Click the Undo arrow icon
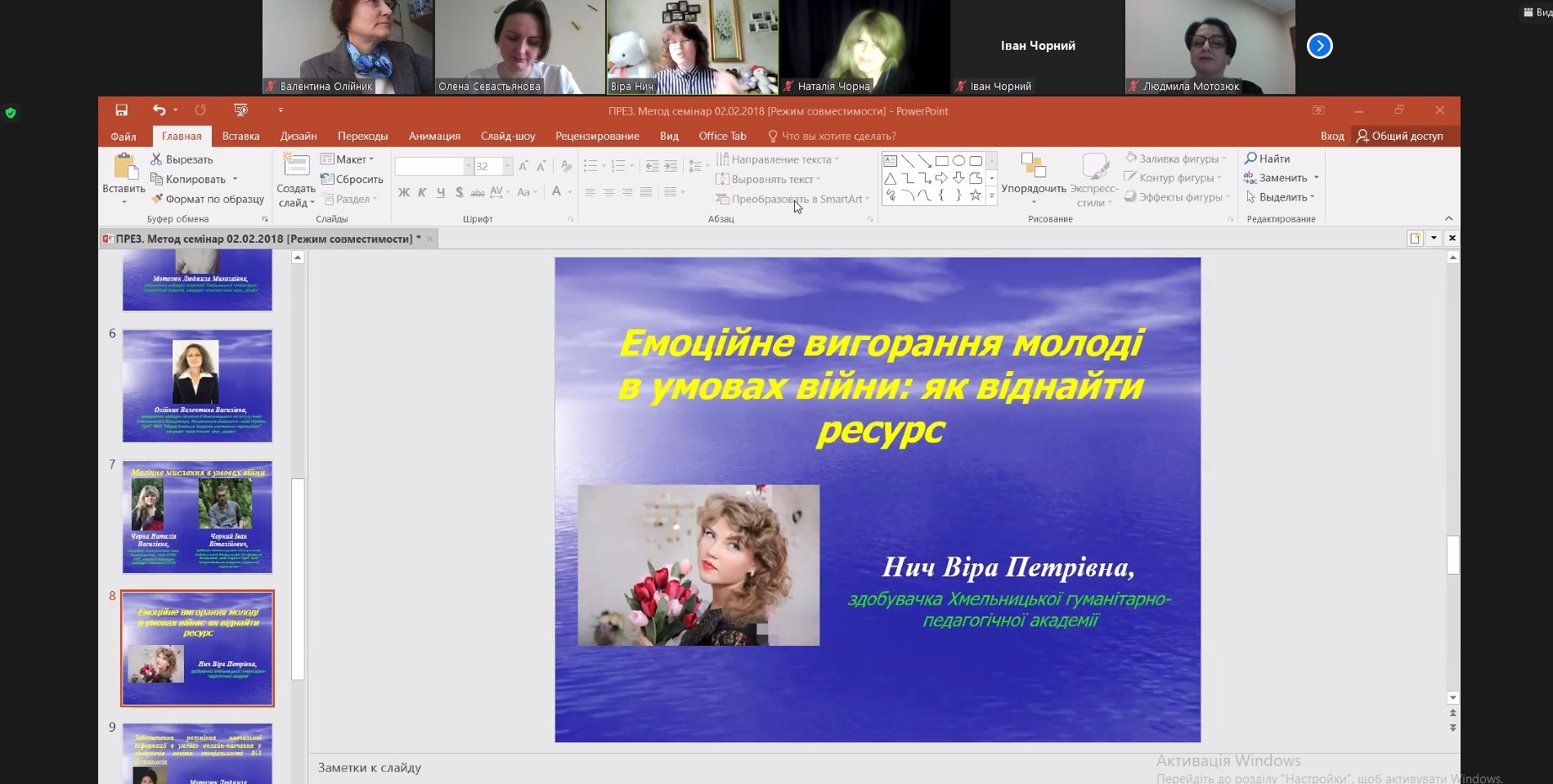The image size is (1553, 784). pyautogui.click(x=159, y=110)
